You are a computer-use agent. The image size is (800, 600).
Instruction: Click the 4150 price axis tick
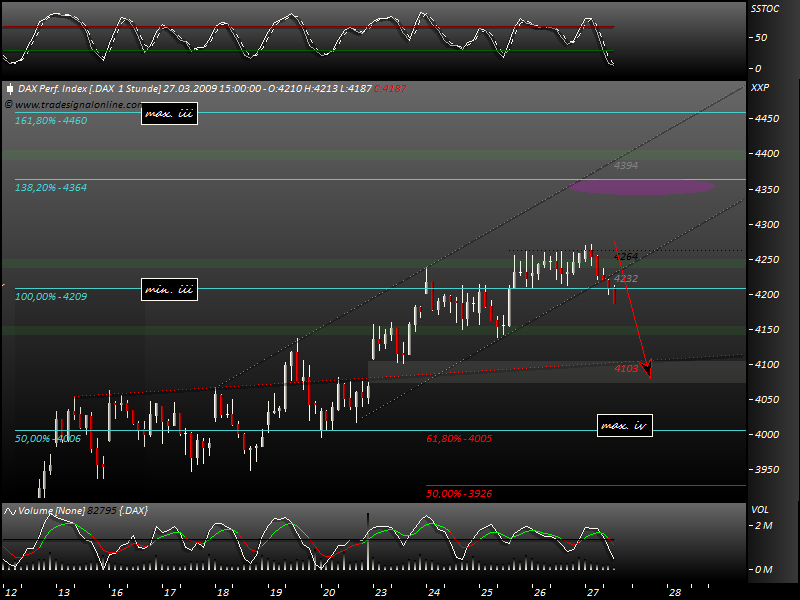[767, 330]
